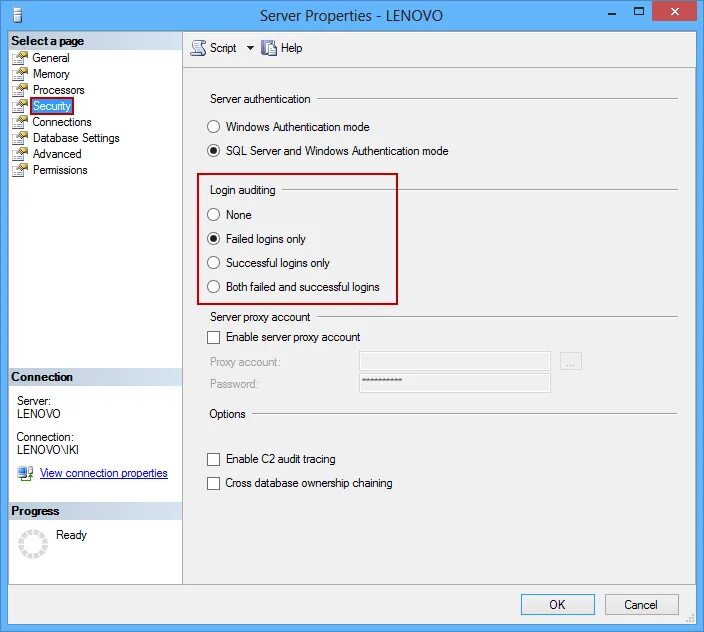Viewport: 704px width, 632px height.
Task: Click the Script toolbar button
Action: click(x=214, y=48)
